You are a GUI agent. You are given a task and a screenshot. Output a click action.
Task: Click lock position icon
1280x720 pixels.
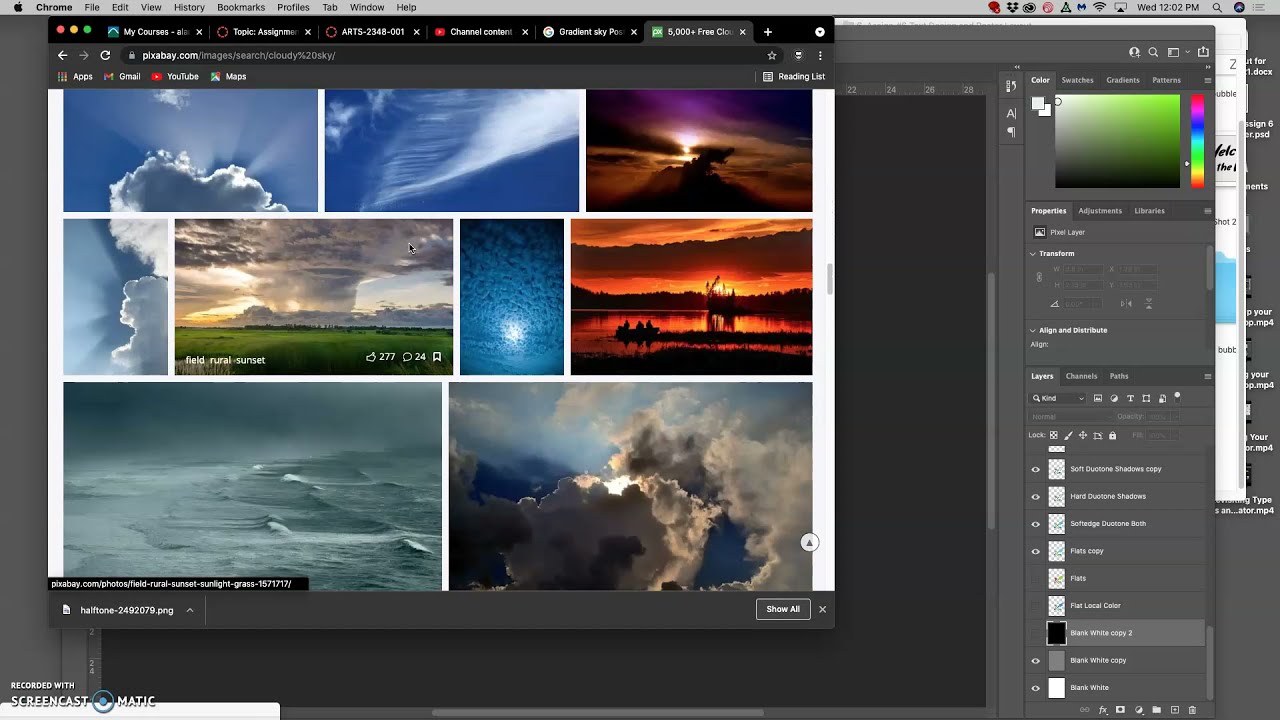coord(1083,435)
